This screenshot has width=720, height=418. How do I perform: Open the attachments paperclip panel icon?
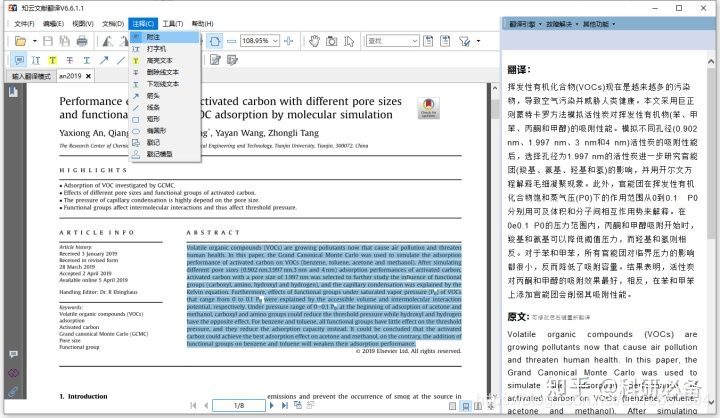pyautogui.click(x=13, y=392)
